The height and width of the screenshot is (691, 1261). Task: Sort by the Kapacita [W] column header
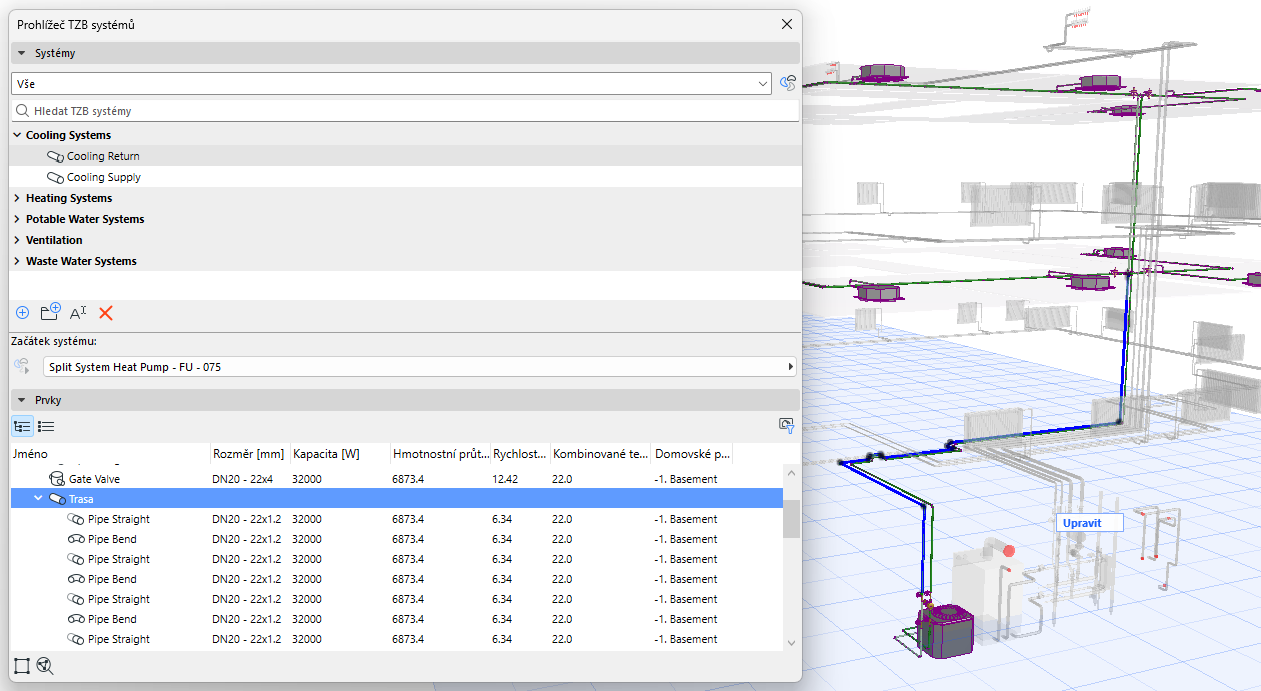pyautogui.click(x=340, y=454)
